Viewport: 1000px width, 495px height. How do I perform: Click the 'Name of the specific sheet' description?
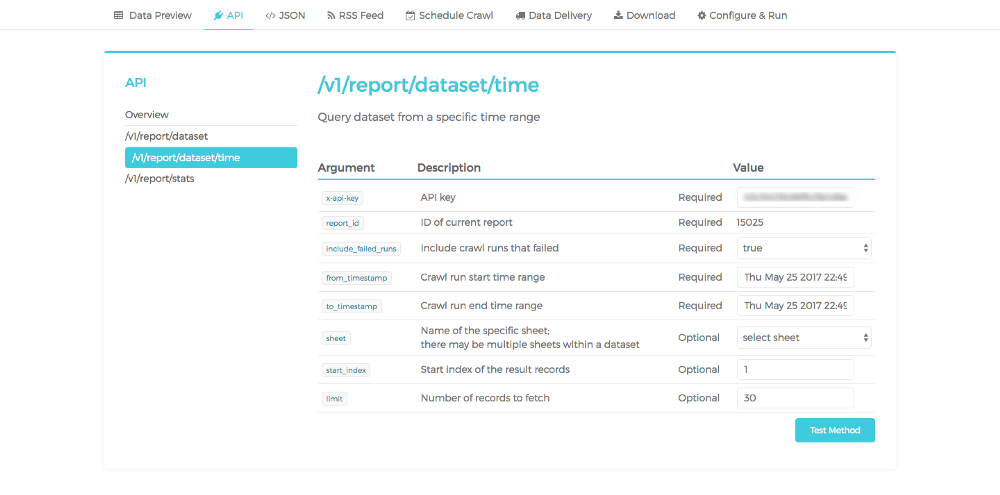tap(485, 330)
